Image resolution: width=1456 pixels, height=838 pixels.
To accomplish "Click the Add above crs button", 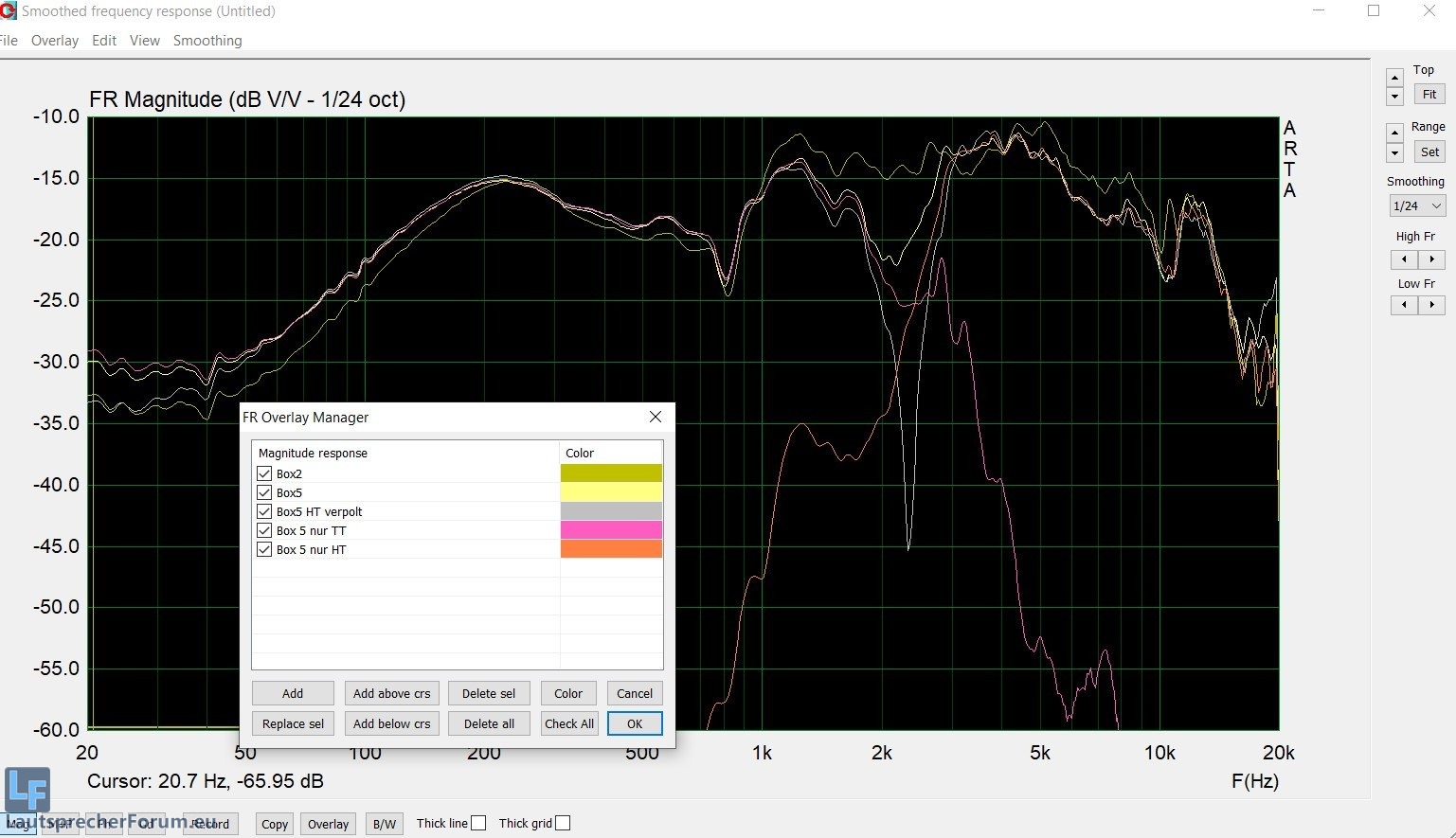I will (391, 693).
